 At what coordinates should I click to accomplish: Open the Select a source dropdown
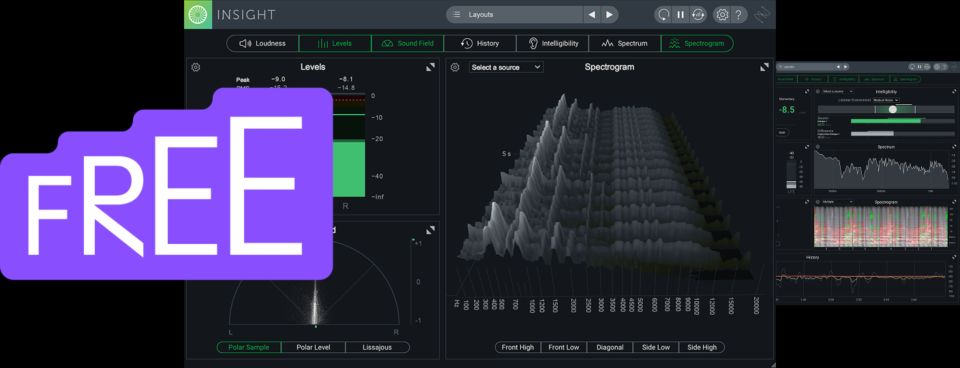click(x=506, y=67)
